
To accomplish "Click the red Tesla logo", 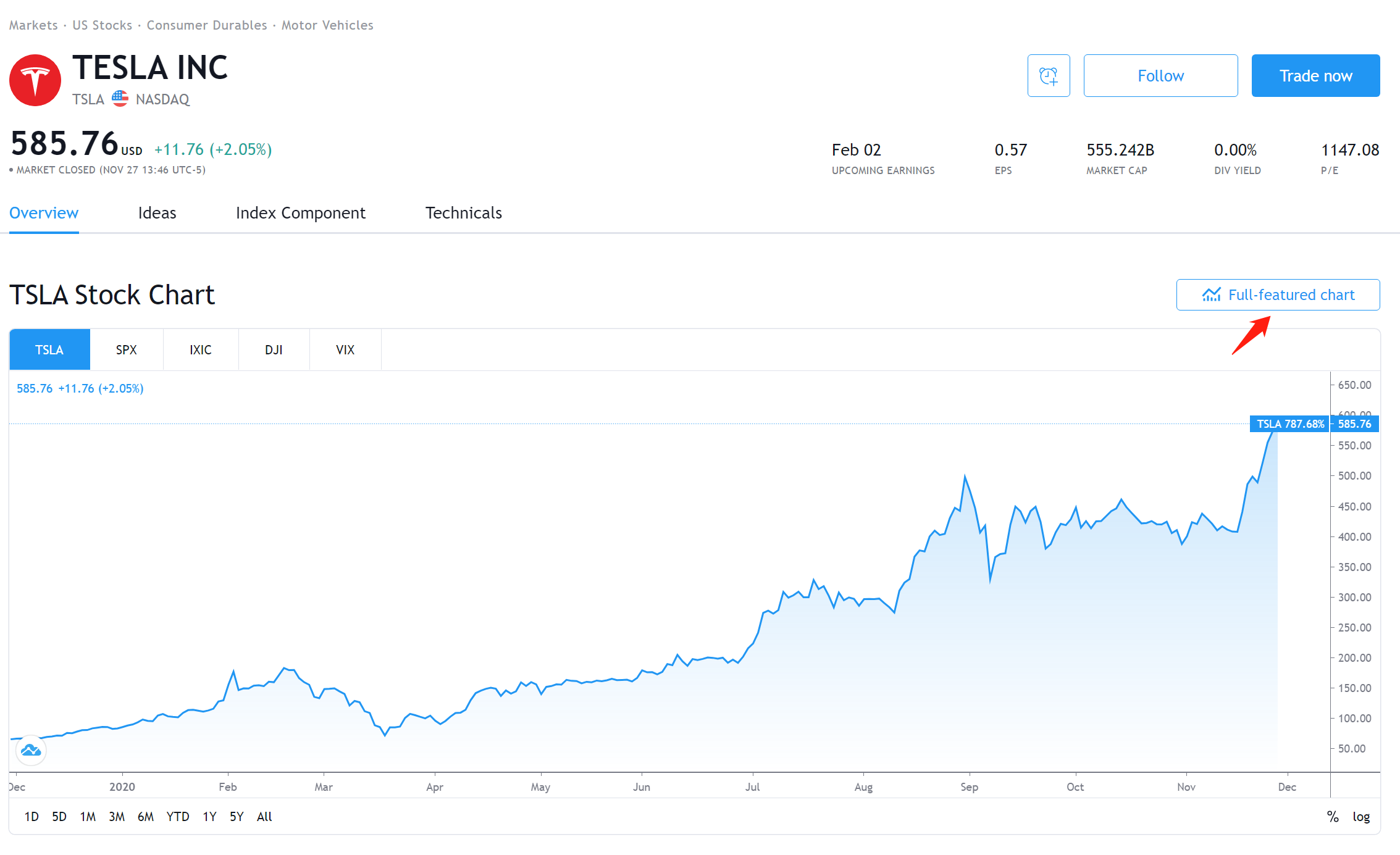I will click(x=35, y=80).
